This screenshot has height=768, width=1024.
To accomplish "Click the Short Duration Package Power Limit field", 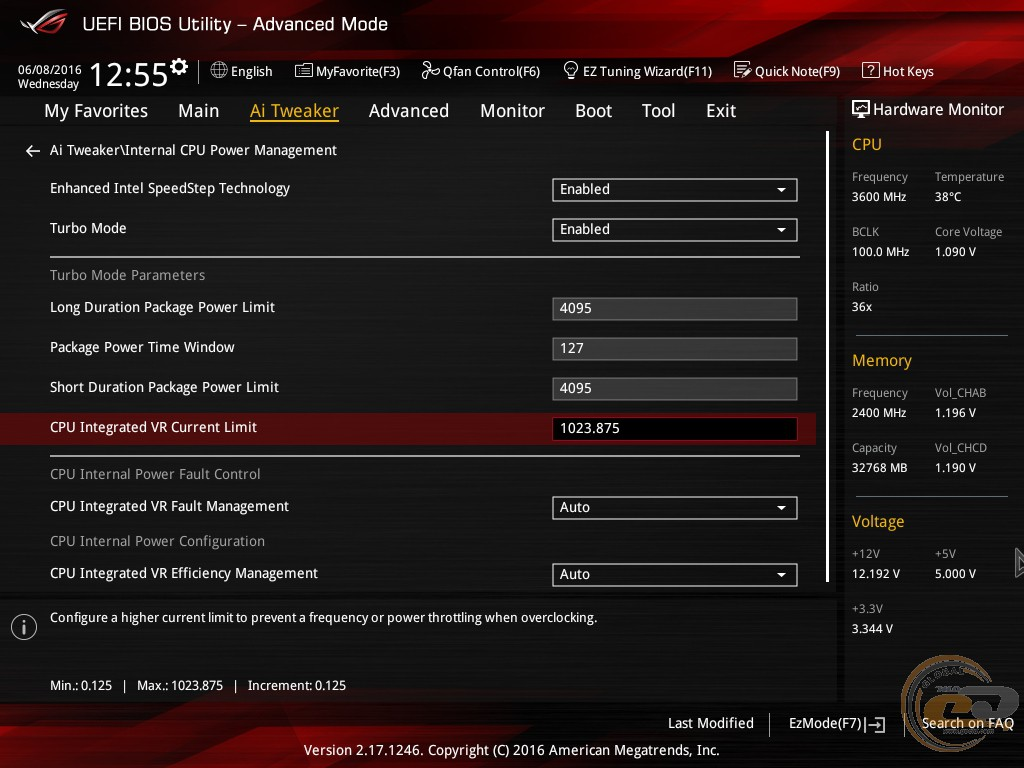I will tap(675, 388).
